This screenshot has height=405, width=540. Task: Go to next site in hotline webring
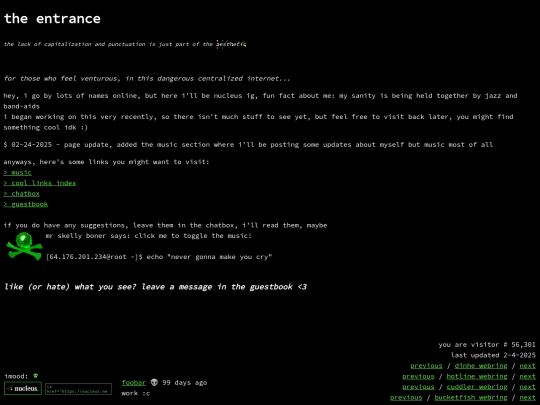(528, 376)
